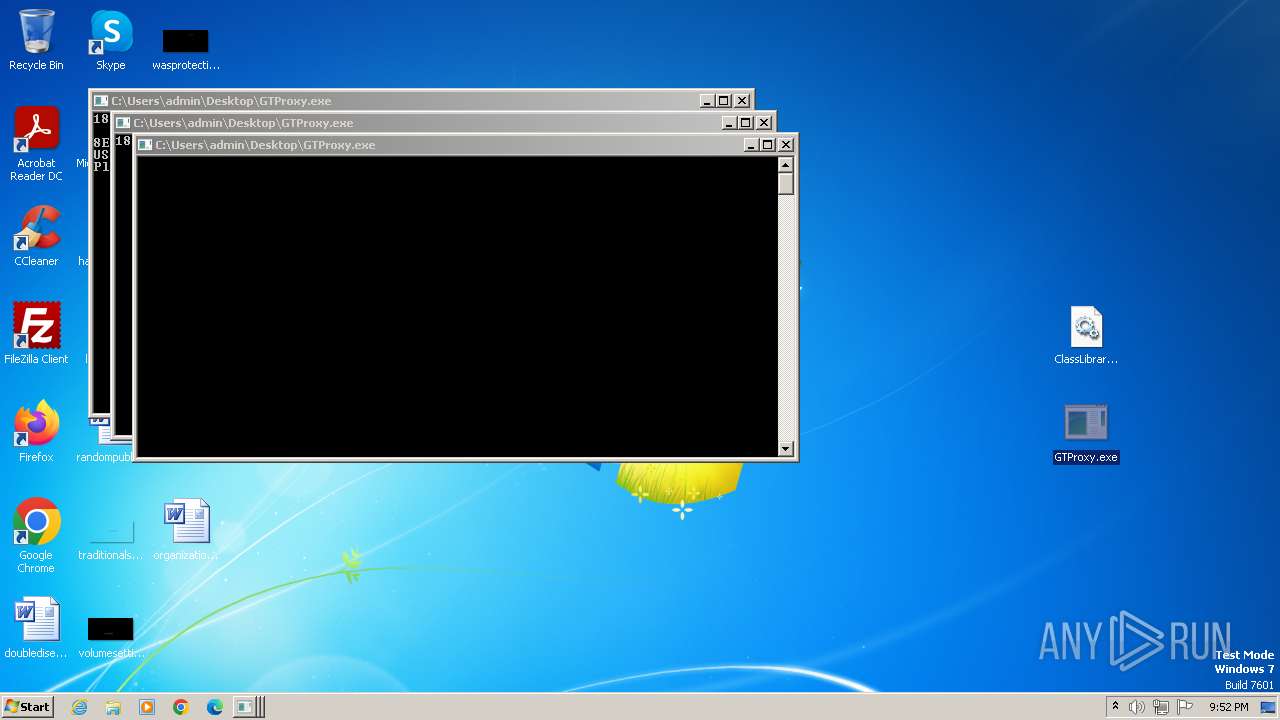Click the rearmost console title bar text
The width and height of the screenshot is (1280, 720).
pos(221,101)
